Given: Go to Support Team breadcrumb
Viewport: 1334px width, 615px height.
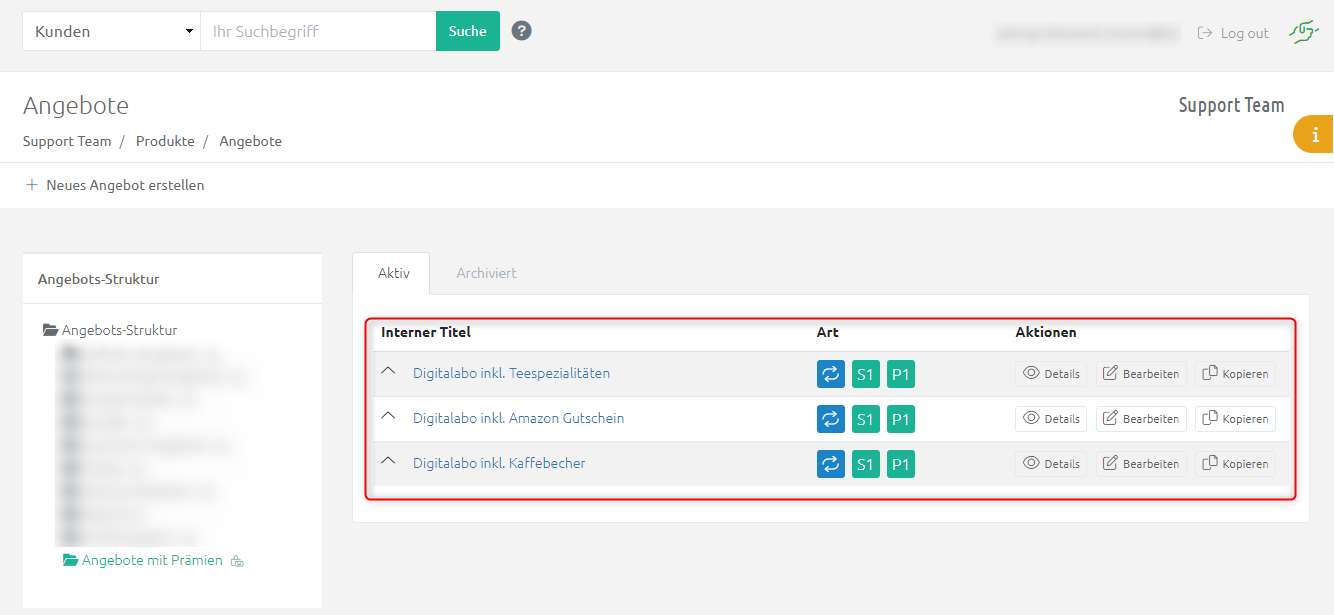Looking at the screenshot, I should tap(67, 141).
